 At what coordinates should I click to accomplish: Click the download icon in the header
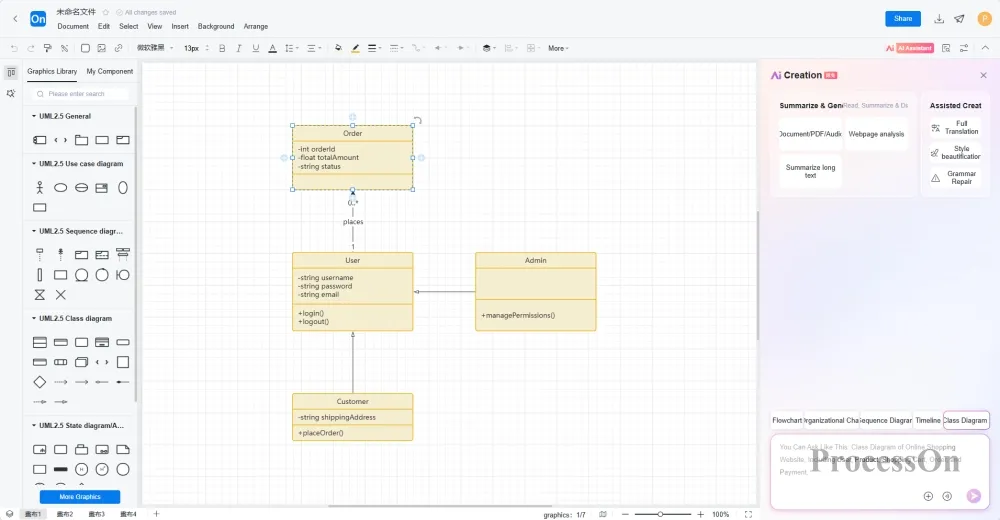(939, 19)
